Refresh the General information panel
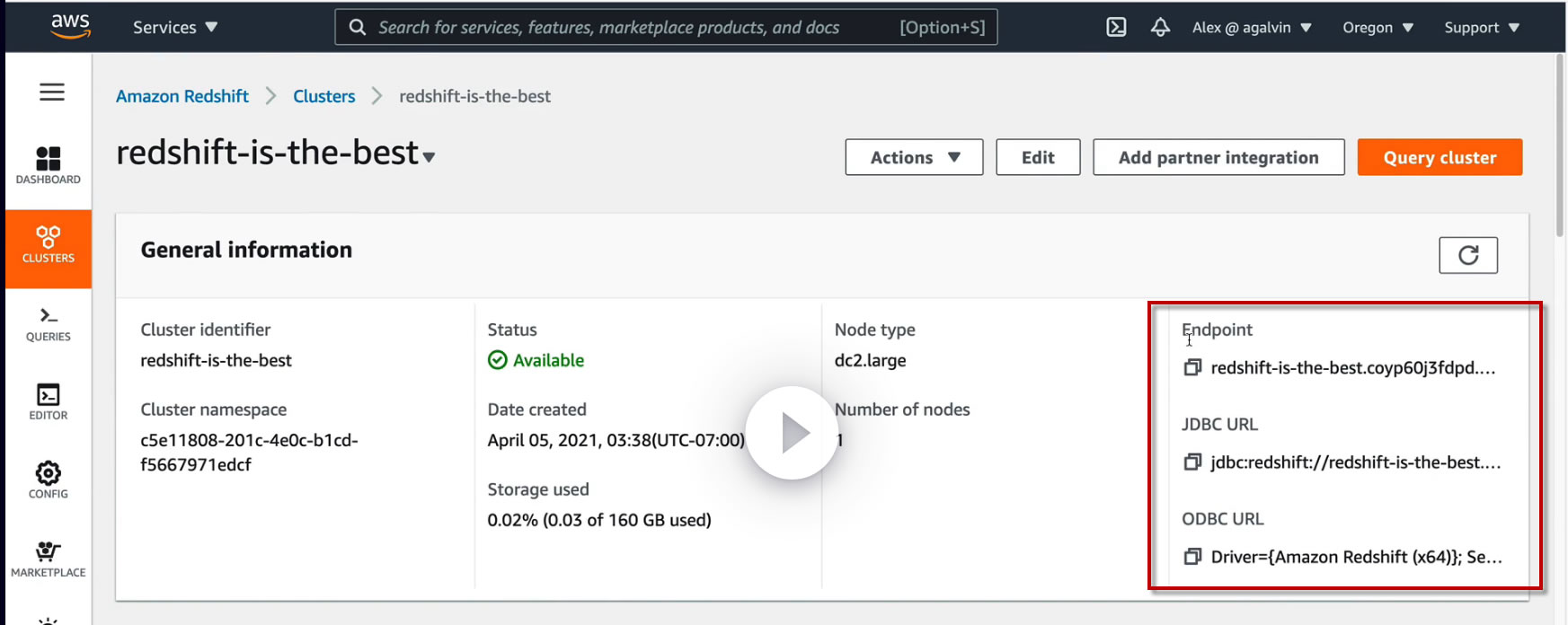1568x625 pixels. click(x=1467, y=255)
